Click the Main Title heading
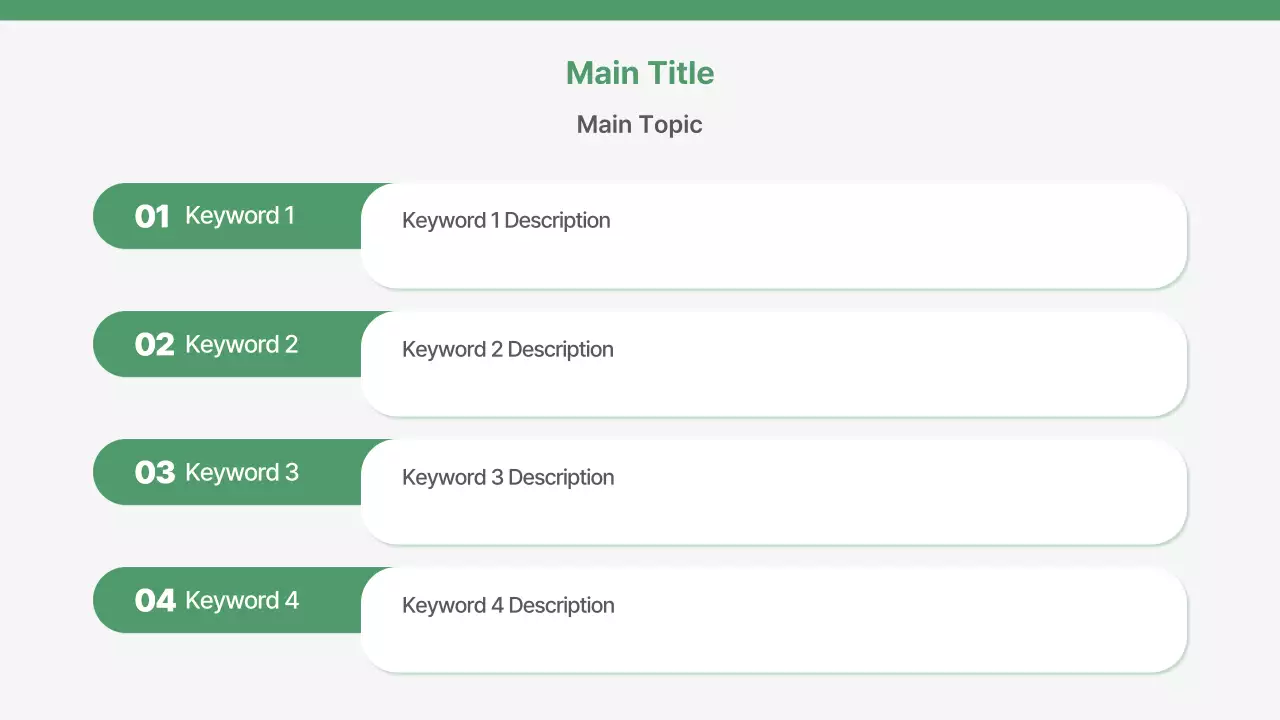The width and height of the screenshot is (1280, 720). pos(639,72)
